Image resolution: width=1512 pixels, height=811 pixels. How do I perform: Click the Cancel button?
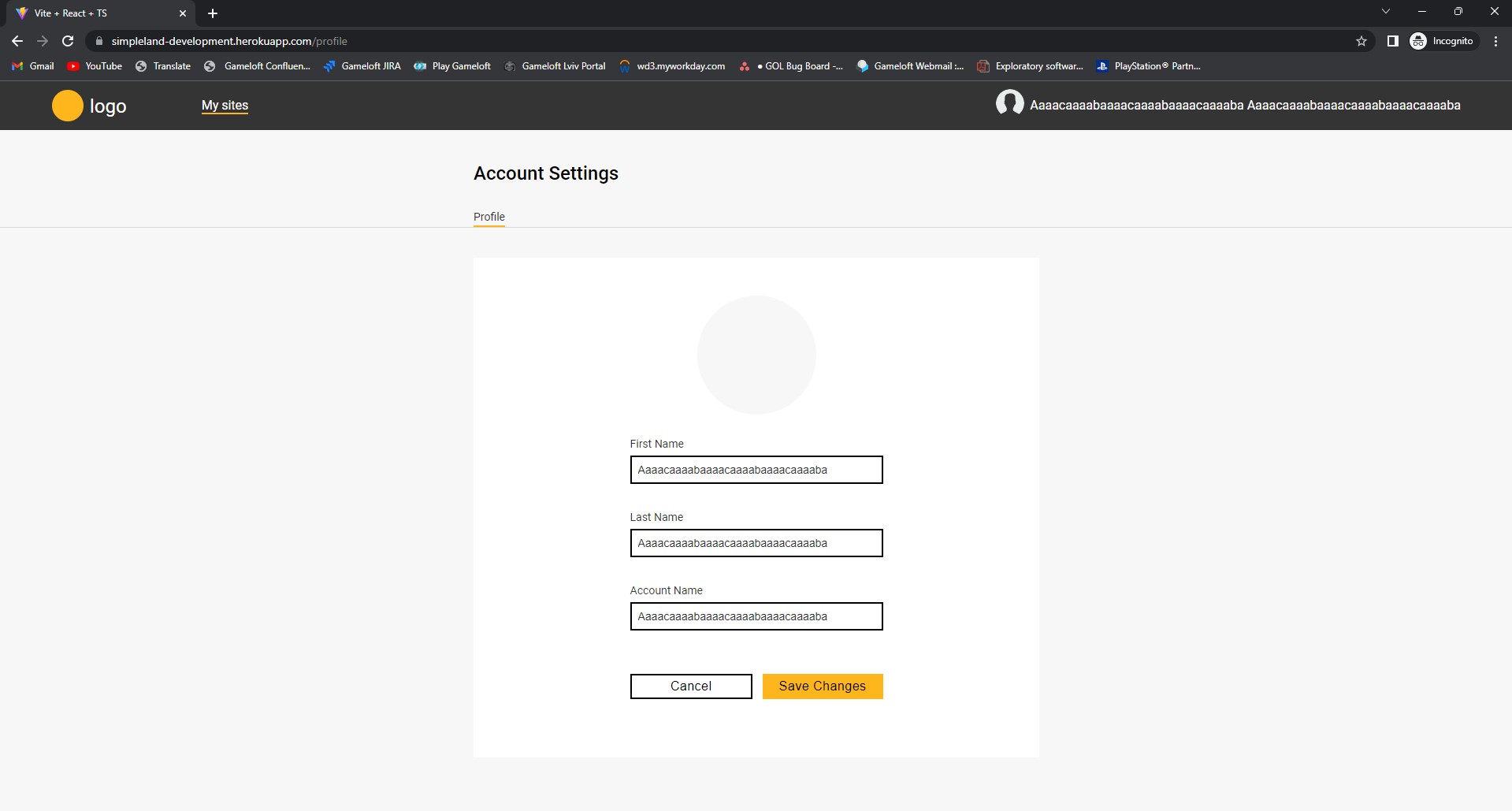[x=690, y=686]
